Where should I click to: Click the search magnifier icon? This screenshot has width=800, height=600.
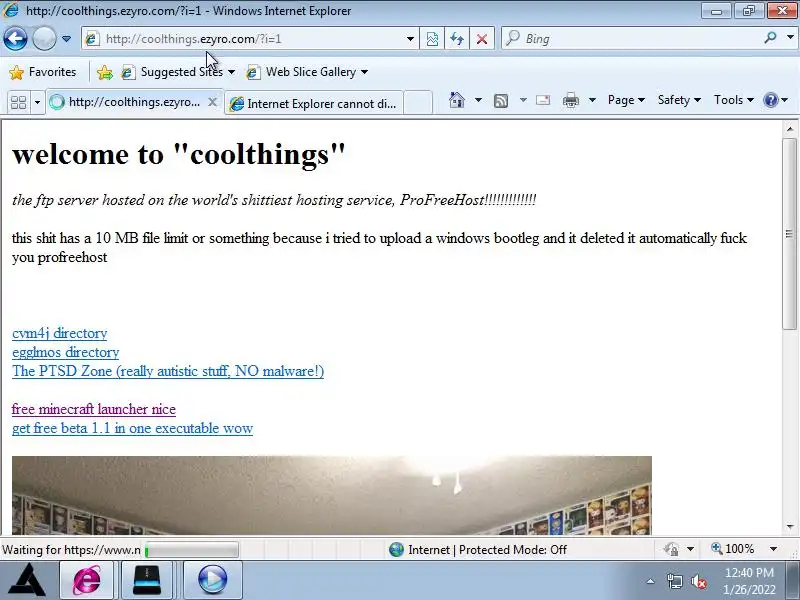(x=770, y=38)
